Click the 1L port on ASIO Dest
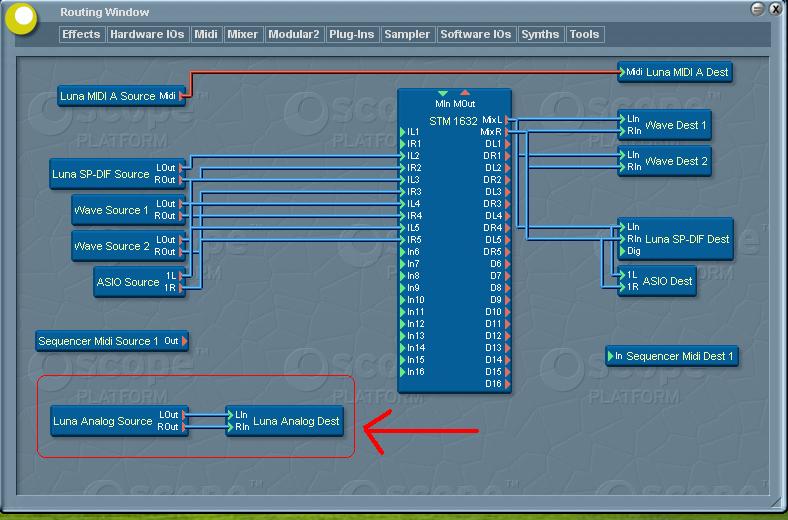This screenshot has width=788, height=520. [622, 275]
